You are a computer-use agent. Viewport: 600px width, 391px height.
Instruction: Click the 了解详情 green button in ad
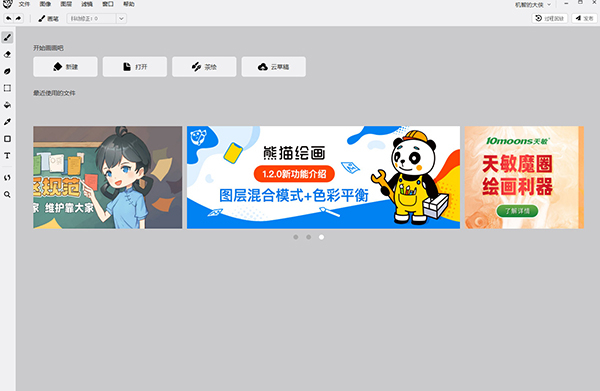coord(517,211)
